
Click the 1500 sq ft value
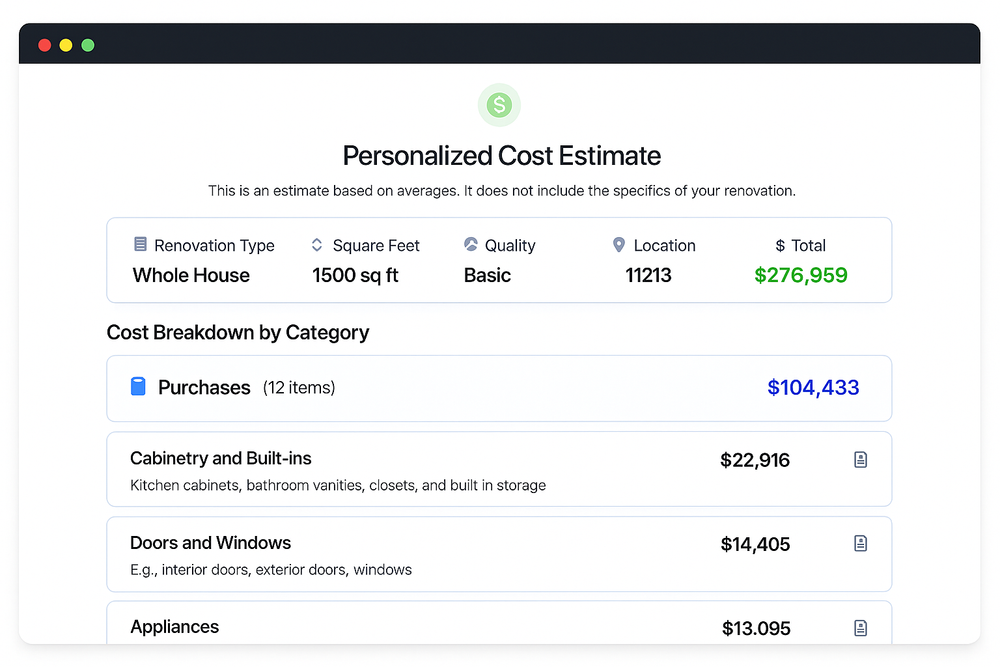[355, 275]
